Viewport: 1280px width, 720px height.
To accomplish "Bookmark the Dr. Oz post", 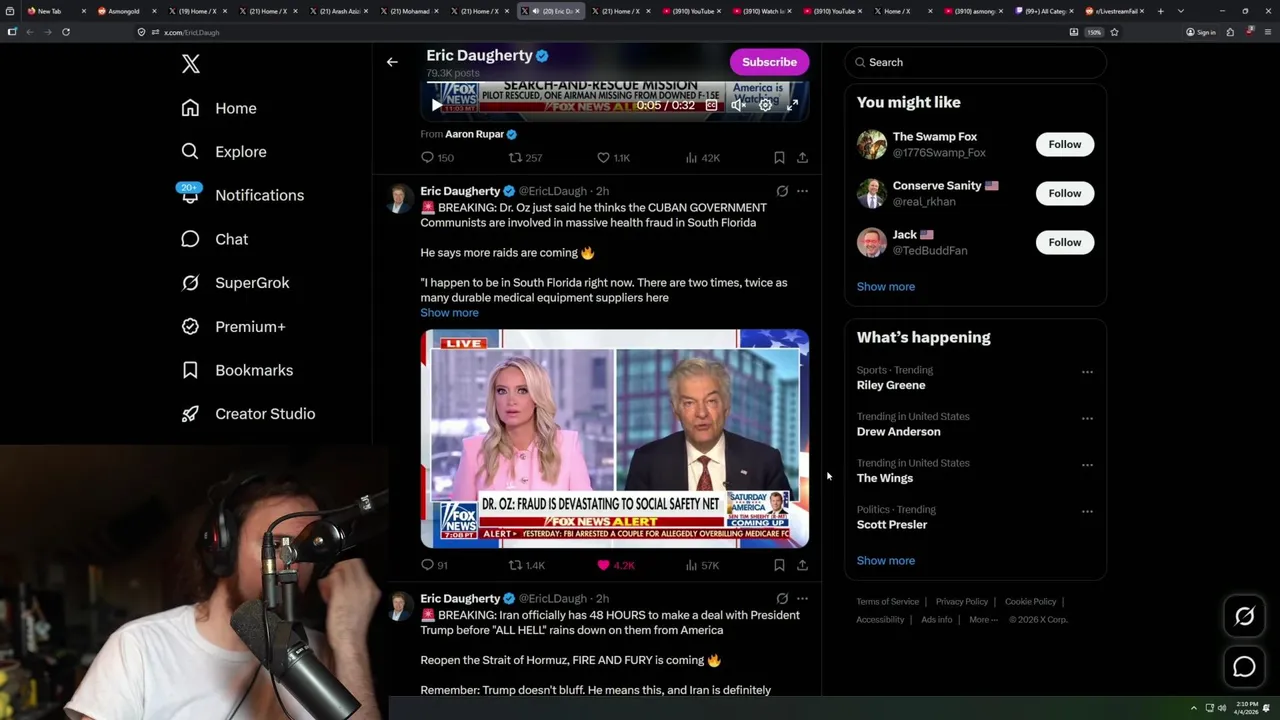I will (x=779, y=565).
